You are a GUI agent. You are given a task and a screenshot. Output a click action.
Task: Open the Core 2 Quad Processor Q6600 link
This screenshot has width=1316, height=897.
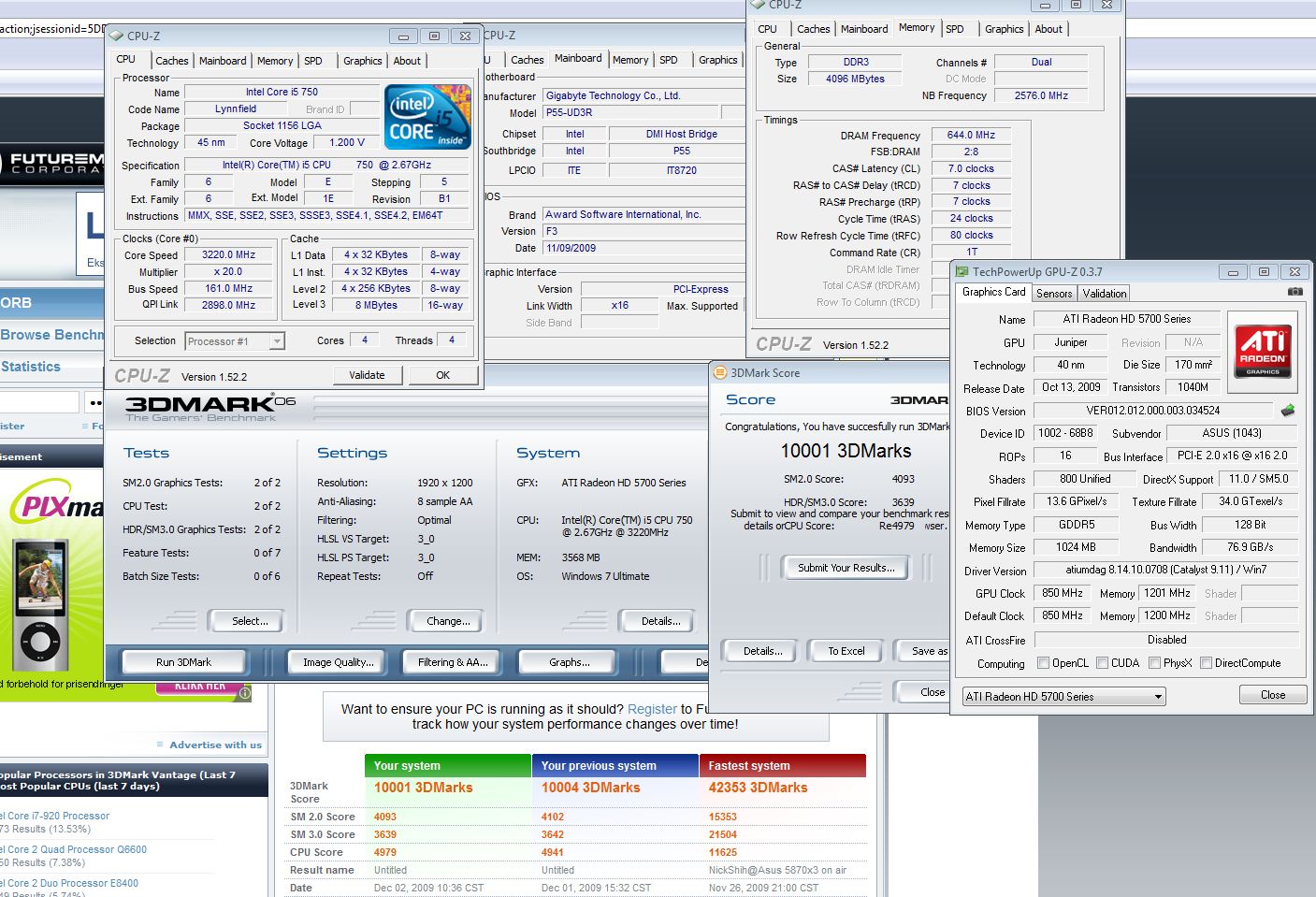[74, 849]
